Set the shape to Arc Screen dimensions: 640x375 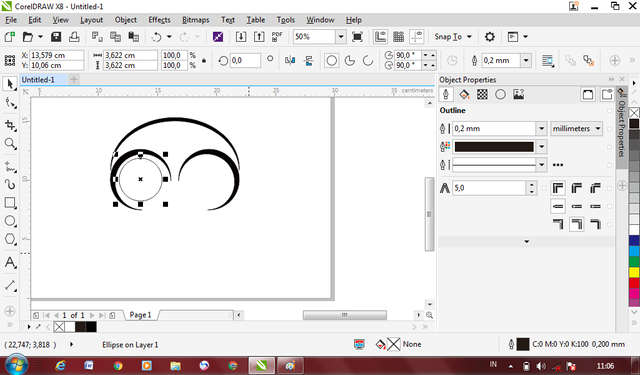pyautogui.click(x=368, y=61)
